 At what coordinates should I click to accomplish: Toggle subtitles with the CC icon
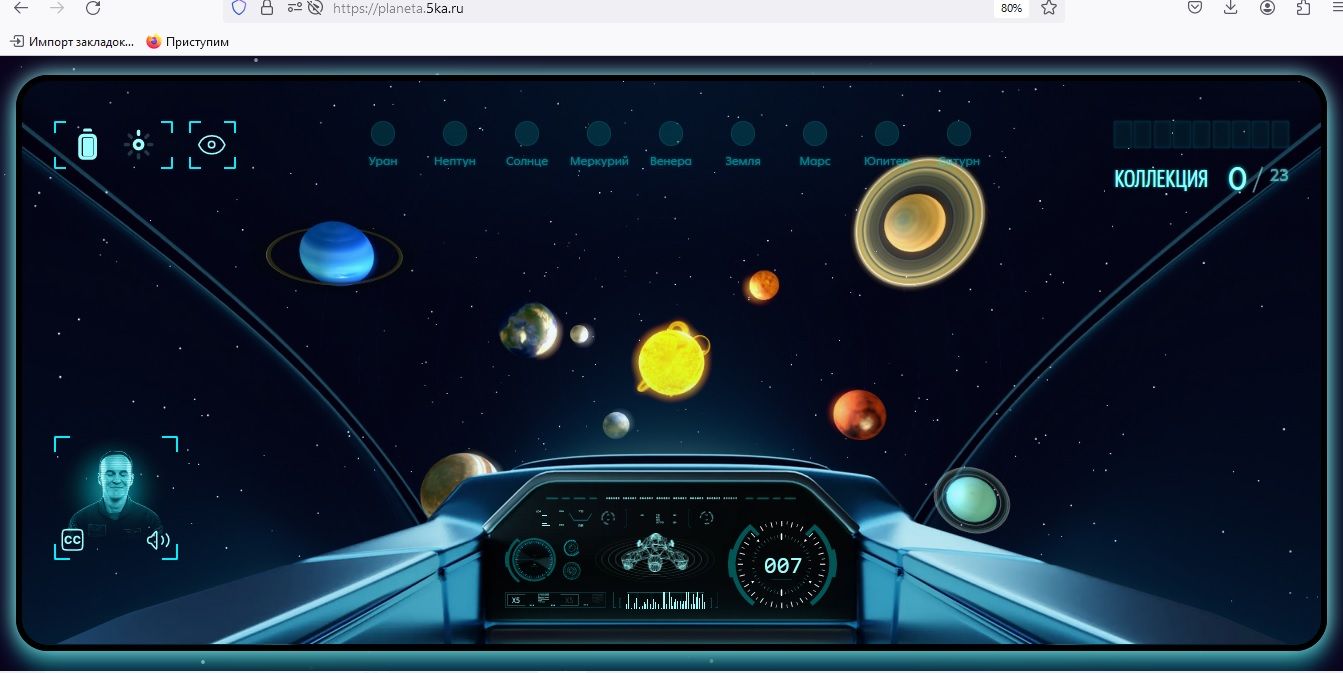pyautogui.click(x=72, y=540)
